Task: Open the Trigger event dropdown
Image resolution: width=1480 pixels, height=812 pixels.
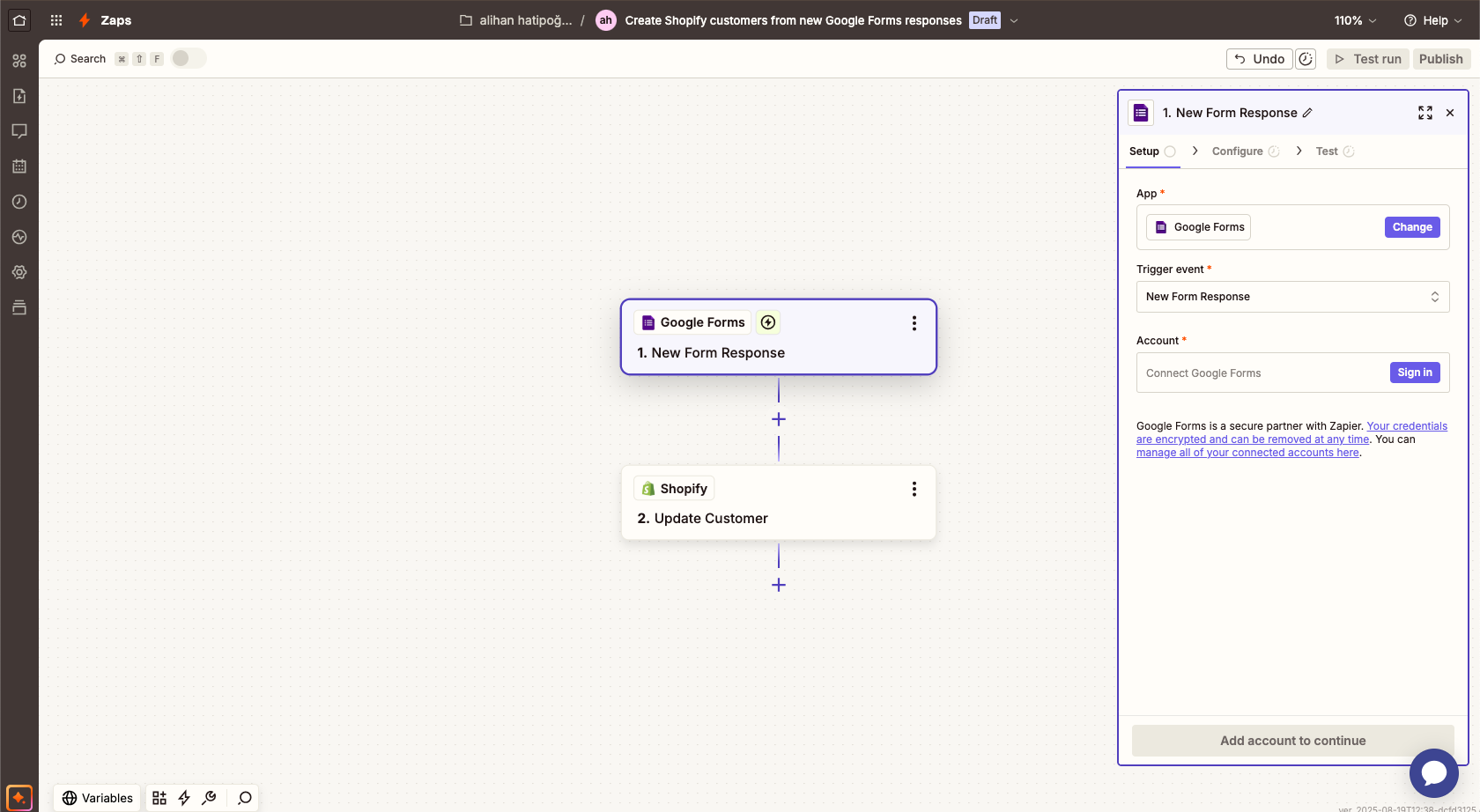Action: [1292, 297]
